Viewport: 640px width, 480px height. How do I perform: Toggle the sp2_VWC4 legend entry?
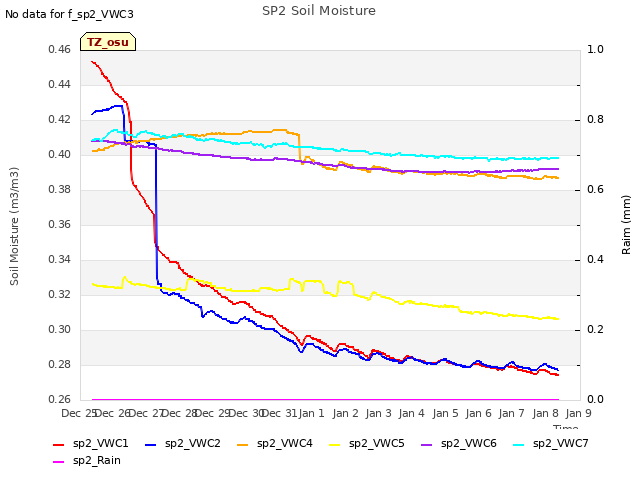275,443
